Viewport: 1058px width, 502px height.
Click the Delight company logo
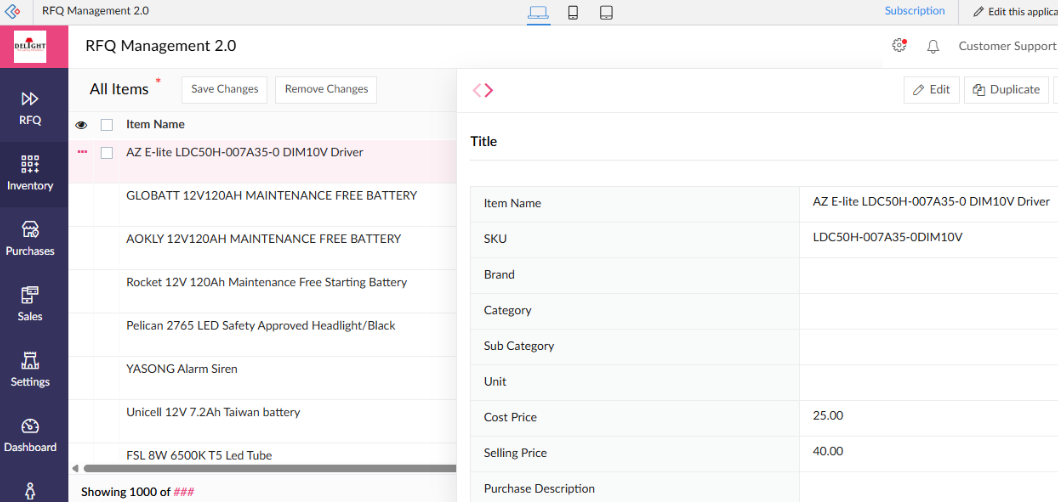click(30, 47)
